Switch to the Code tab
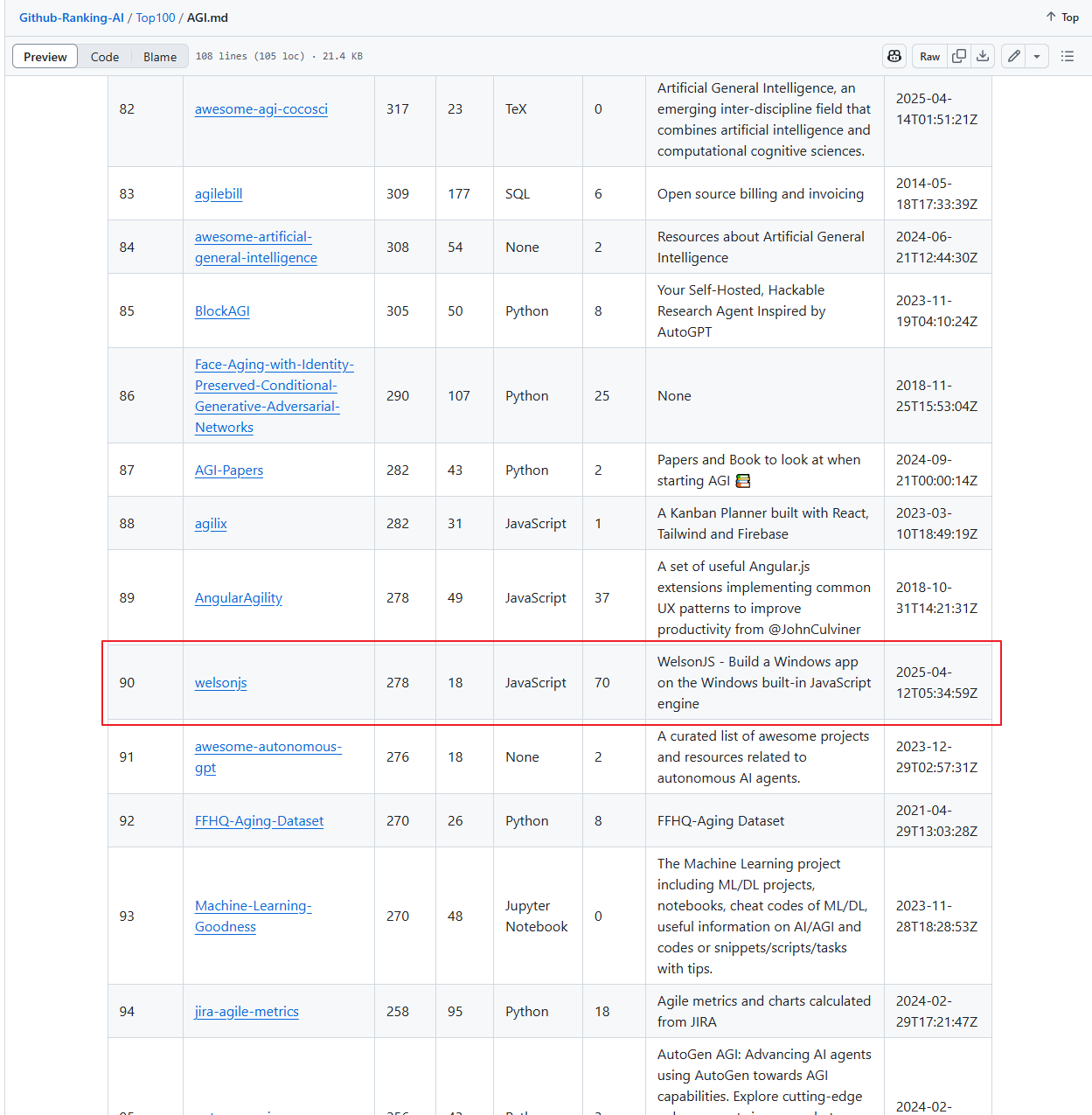 click(105, 57)
